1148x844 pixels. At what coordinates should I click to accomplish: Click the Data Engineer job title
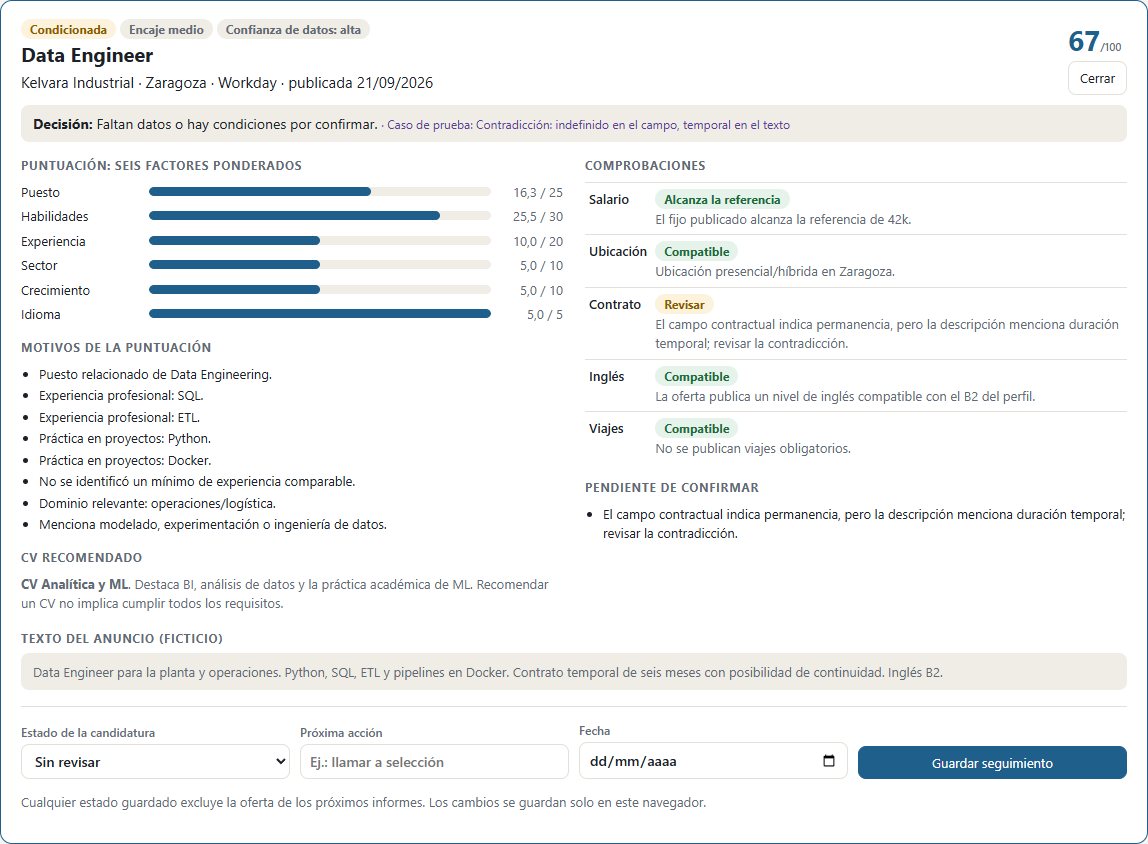87,56
